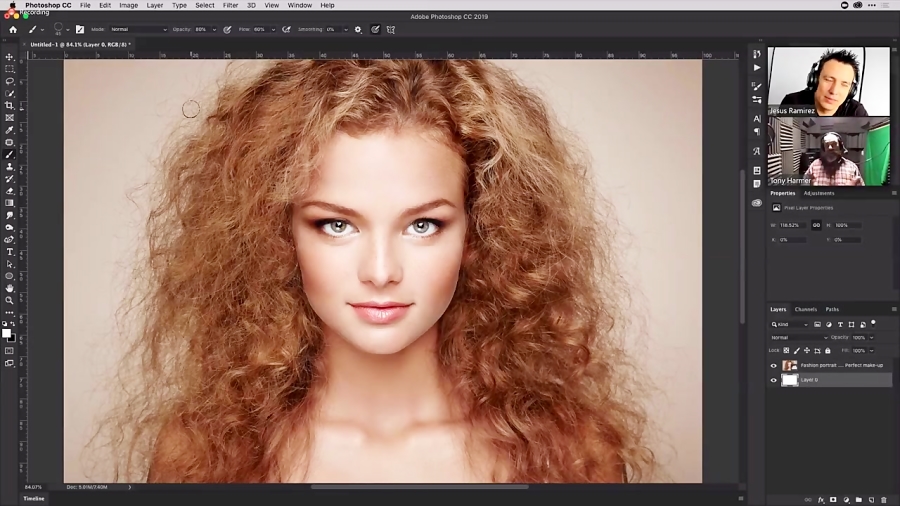Open layer Fill dropdown arrow
This screenshot has width=900, height=506.
tap(871, 351)
